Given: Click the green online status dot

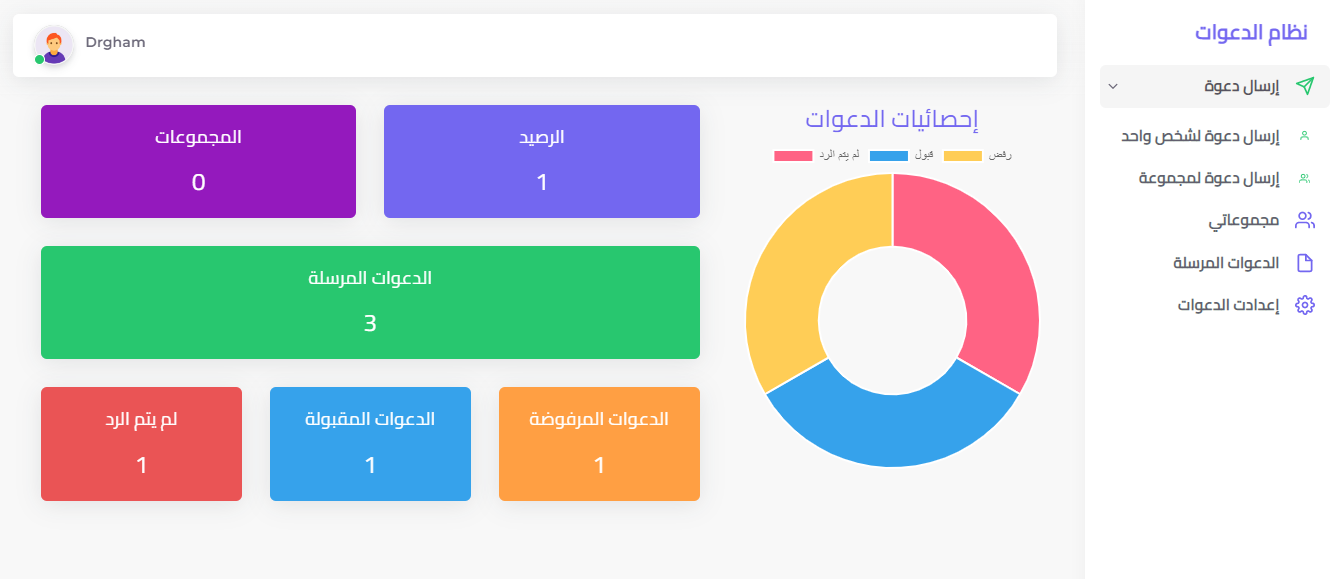Looking at the screenshot, I should coord(39,58).
